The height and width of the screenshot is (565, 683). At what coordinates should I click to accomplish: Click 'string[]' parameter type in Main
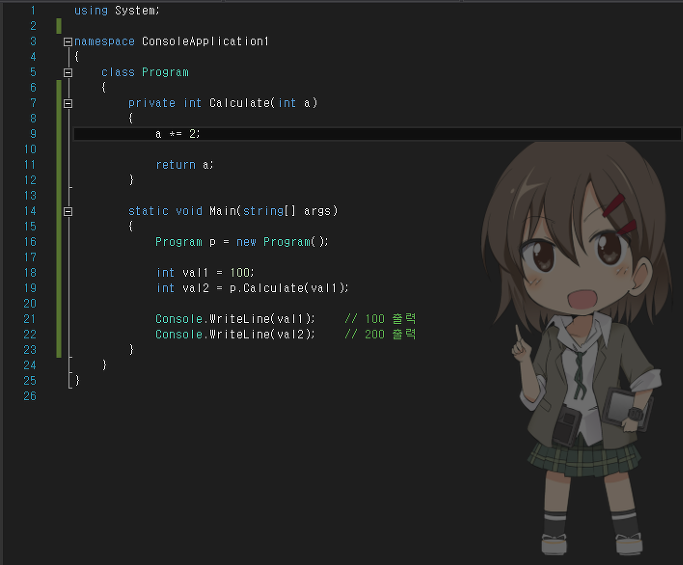(x=269, y=211)
